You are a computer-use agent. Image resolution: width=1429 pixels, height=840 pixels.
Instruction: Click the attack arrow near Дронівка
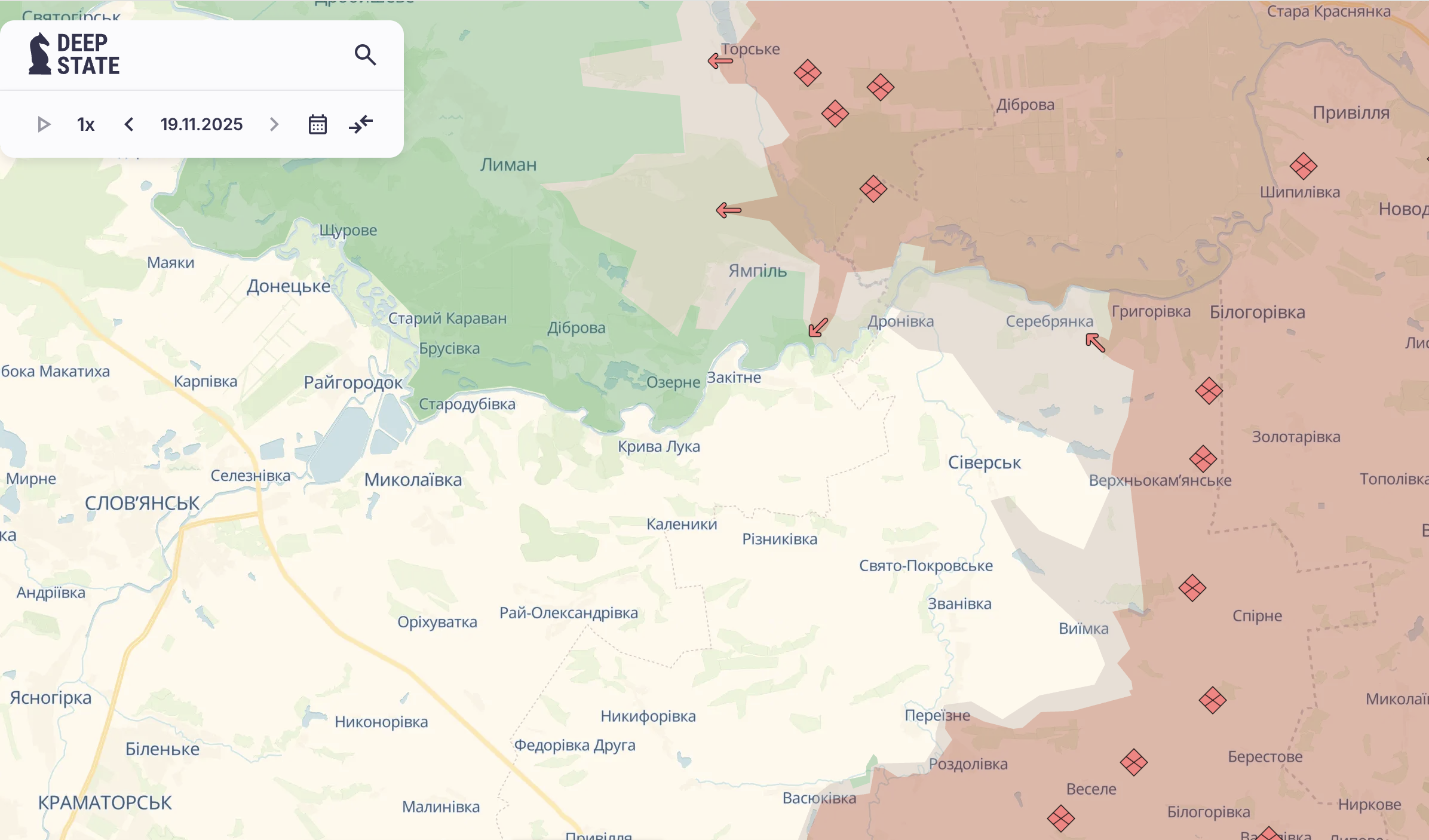pos(818,327)
